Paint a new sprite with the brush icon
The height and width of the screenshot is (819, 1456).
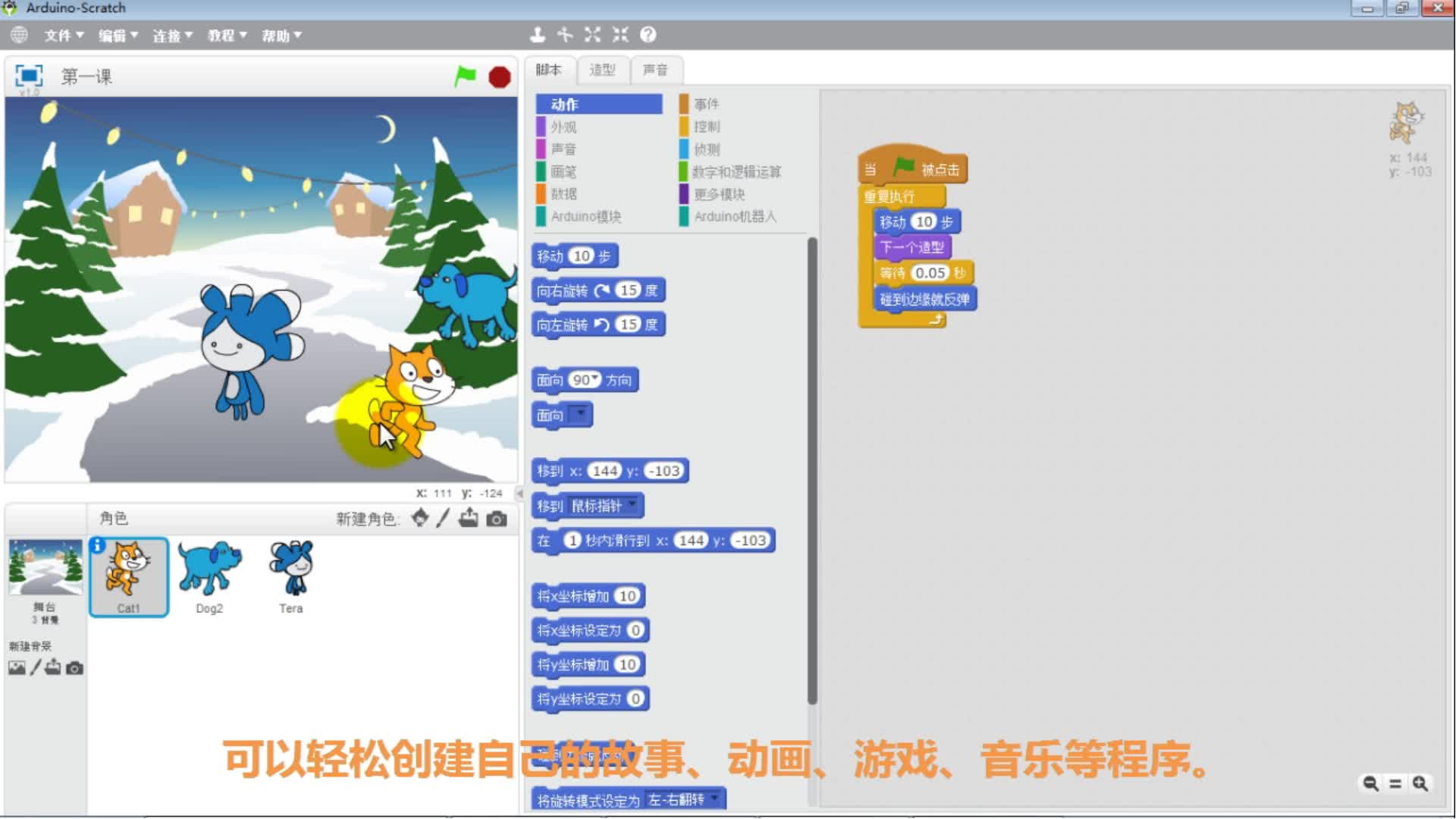444,519
